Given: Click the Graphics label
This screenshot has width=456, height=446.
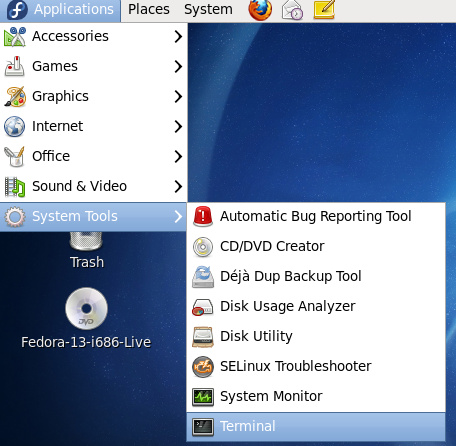Looking at the screenshot, I should click(60, 97).
